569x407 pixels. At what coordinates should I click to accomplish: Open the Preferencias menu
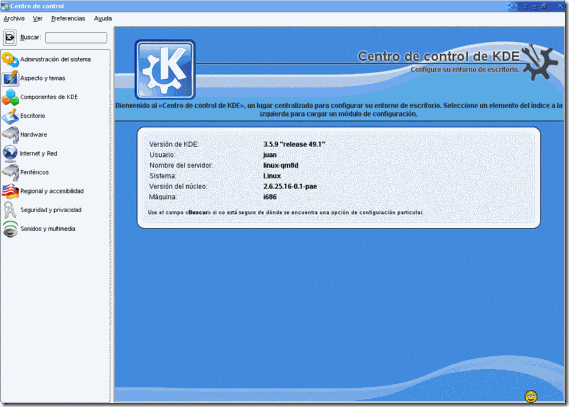68,18
